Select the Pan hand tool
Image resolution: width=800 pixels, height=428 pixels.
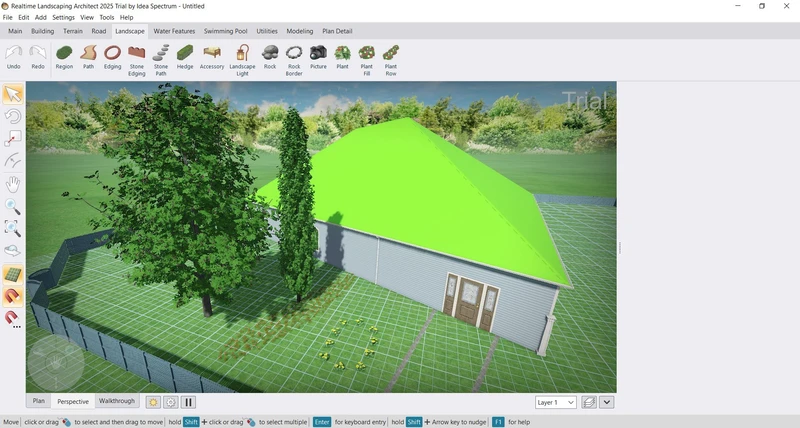(13, 184)
